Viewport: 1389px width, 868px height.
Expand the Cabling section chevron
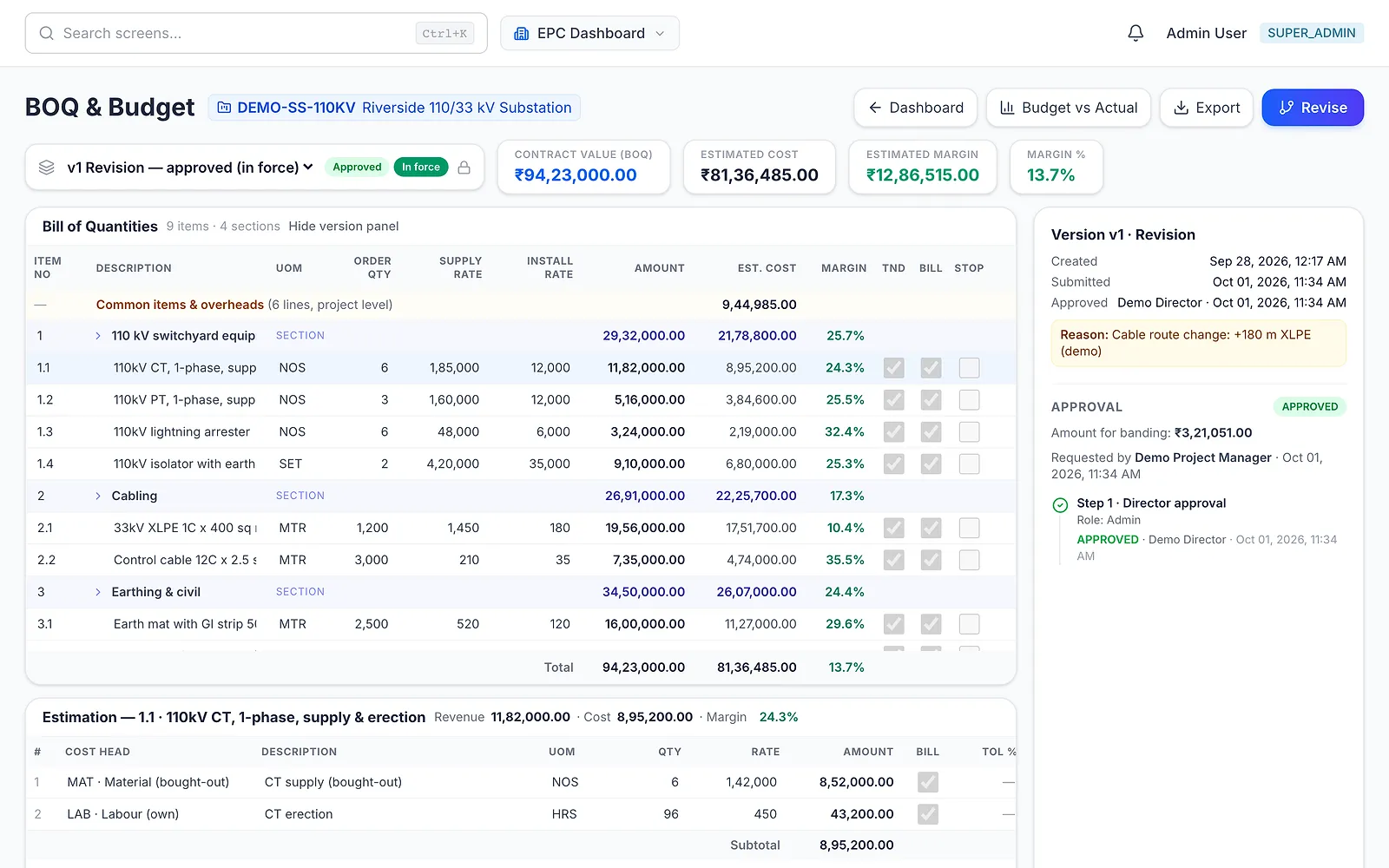tap(97, 496)
